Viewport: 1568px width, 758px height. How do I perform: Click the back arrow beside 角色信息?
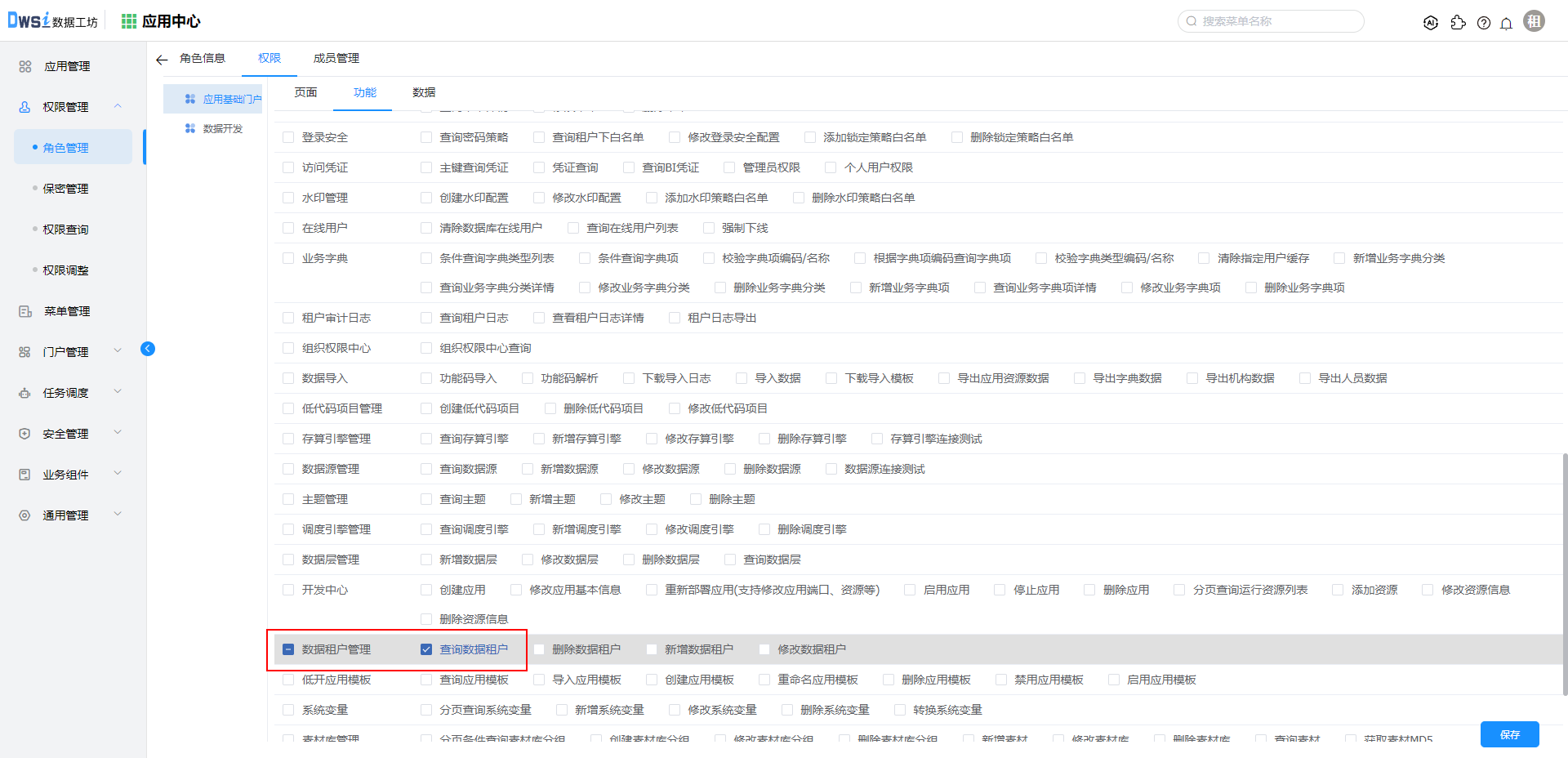coord(162,60)
